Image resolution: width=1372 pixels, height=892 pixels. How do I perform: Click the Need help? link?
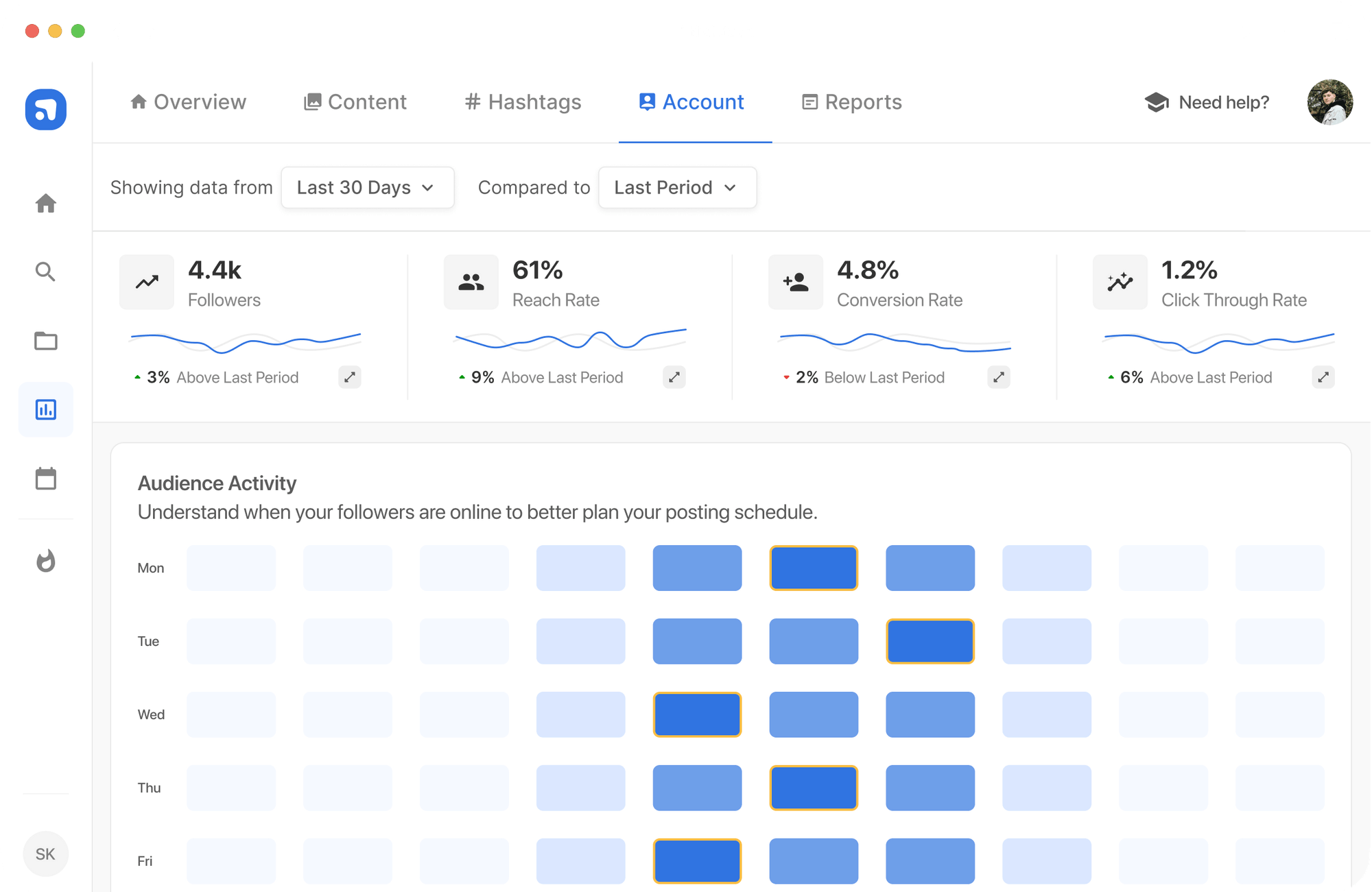(1225, 101)
